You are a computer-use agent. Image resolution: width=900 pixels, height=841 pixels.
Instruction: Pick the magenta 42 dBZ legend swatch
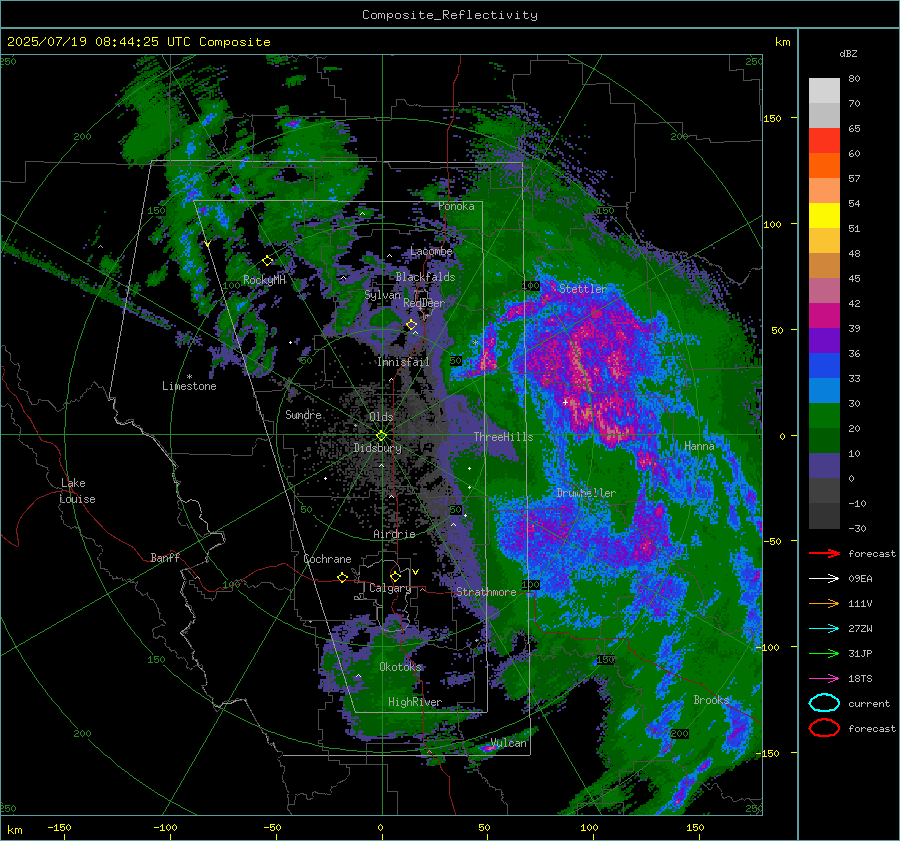824,315
